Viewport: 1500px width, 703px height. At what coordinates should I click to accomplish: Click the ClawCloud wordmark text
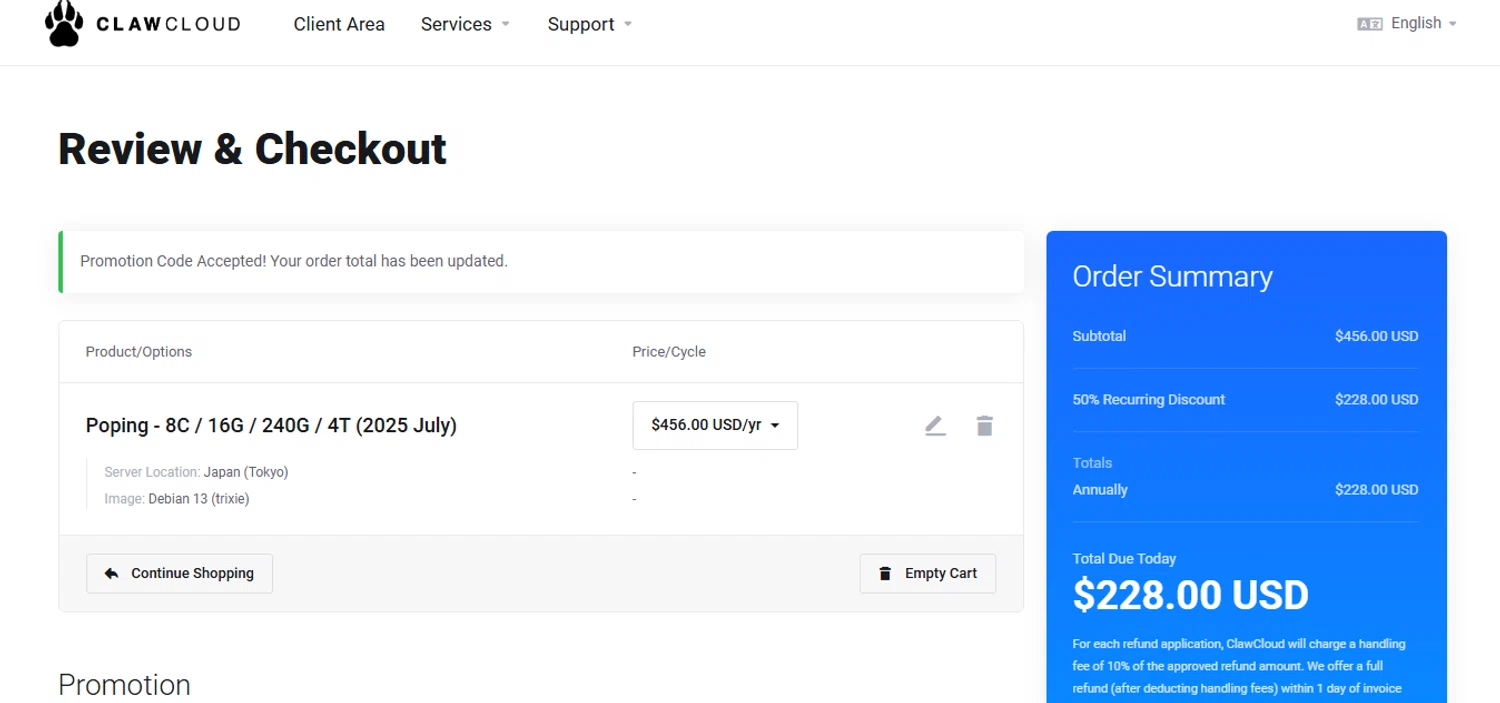click(169, 24)
